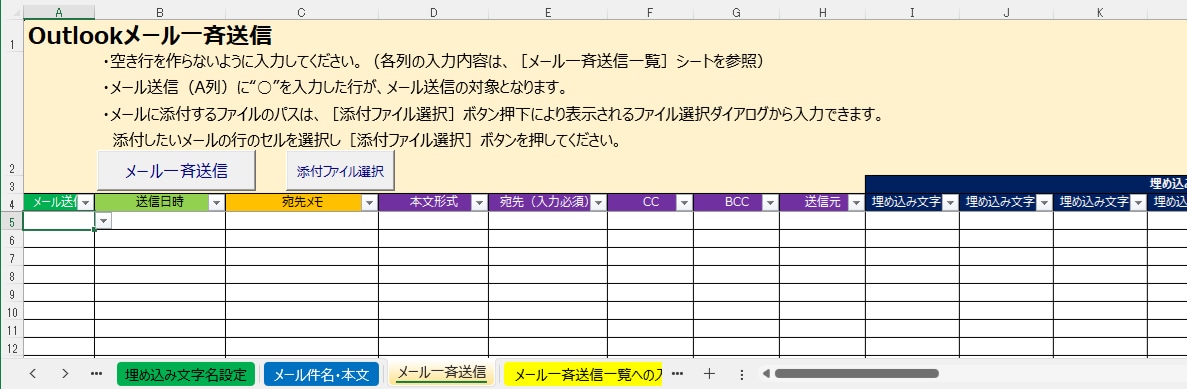Open the yellow メール一斉送信一覧への sheet tab

click(x=583, y=374)
